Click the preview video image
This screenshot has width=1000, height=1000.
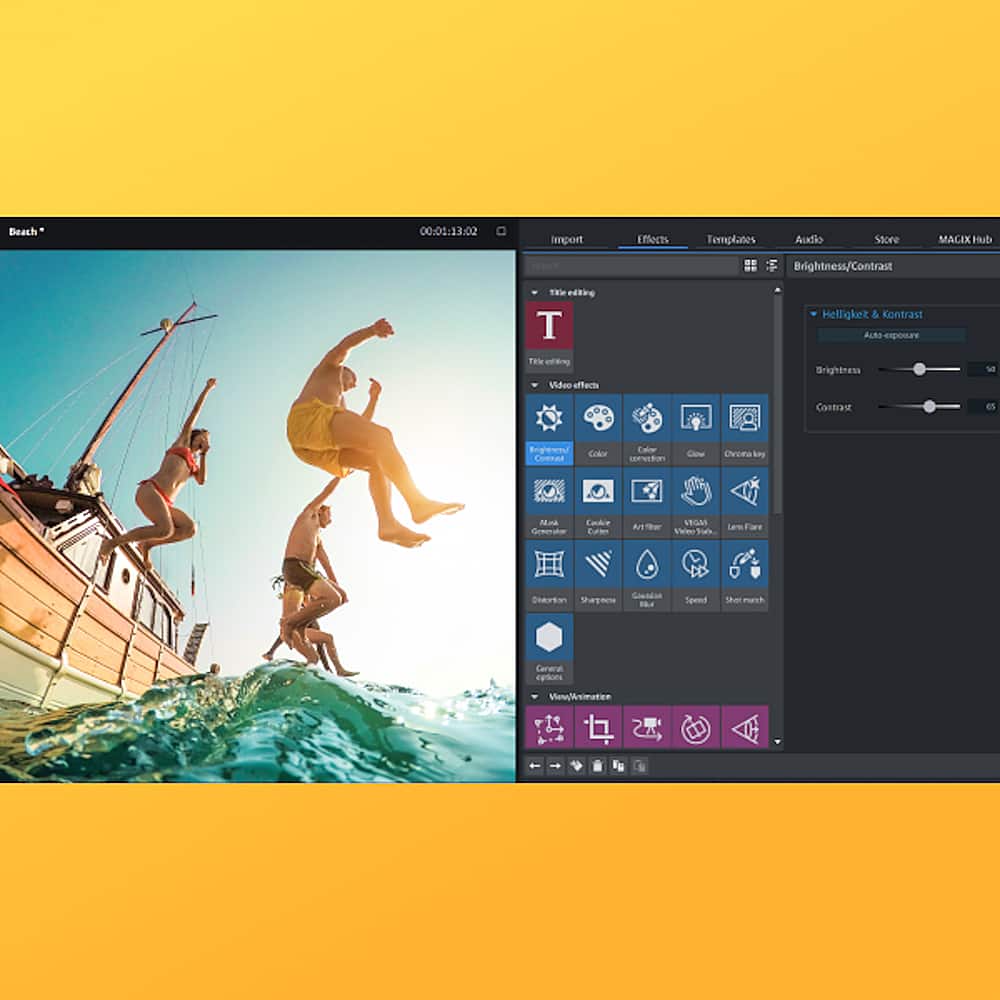click(x=257, y=515)
